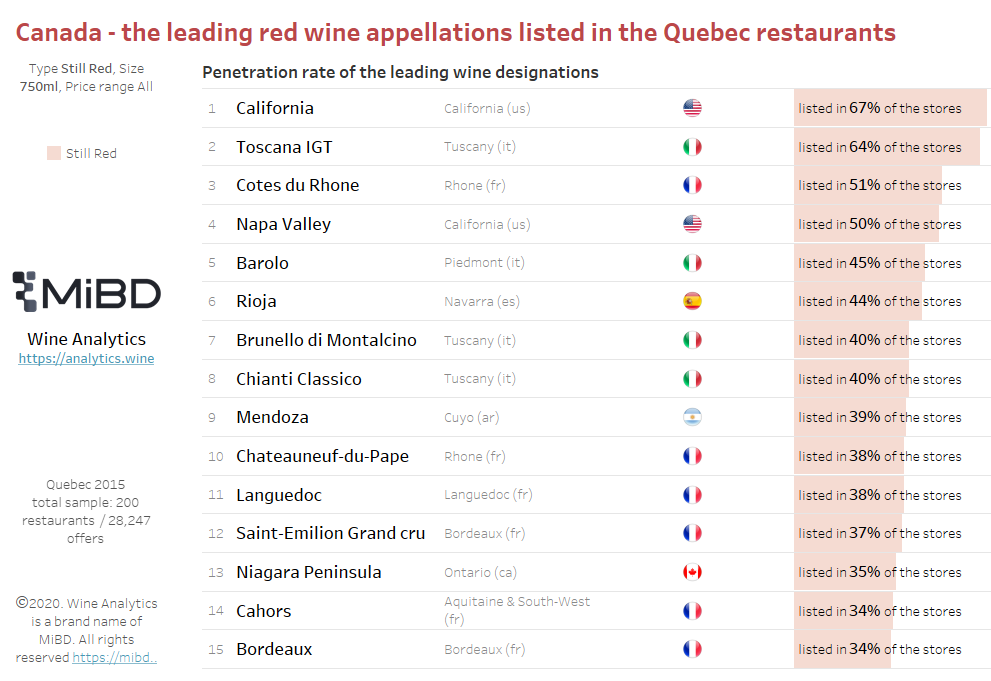Click the Brunello di Montalcino appellation name
Viewport: 991px width, 681px height.
coord(326,340)
